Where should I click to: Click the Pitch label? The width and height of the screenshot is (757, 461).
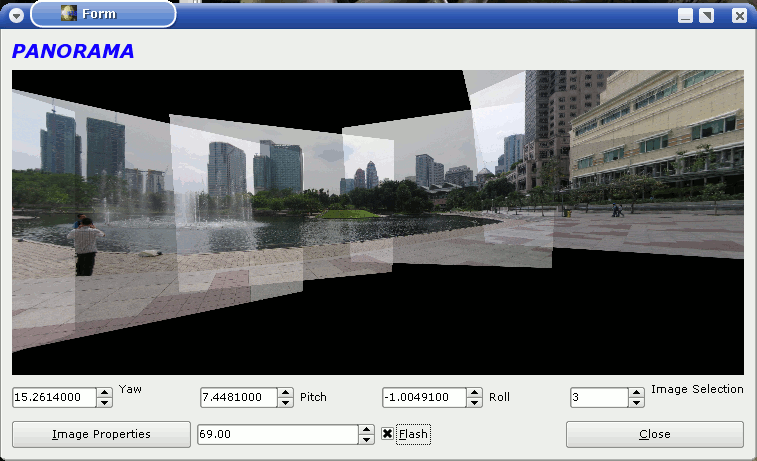click(x=313, y=397)
